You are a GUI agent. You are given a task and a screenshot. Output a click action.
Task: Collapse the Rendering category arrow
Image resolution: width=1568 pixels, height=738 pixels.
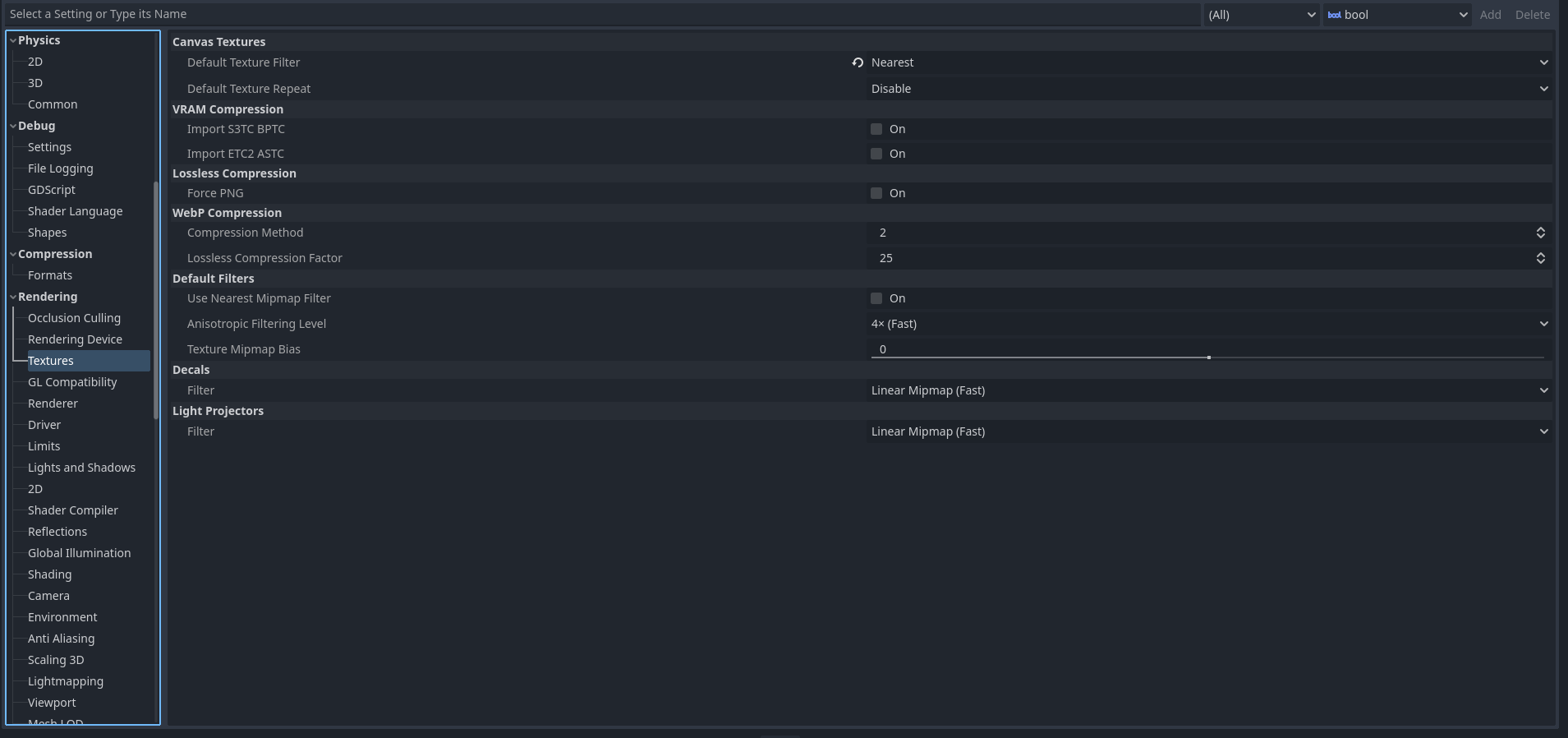click(13, 297)
